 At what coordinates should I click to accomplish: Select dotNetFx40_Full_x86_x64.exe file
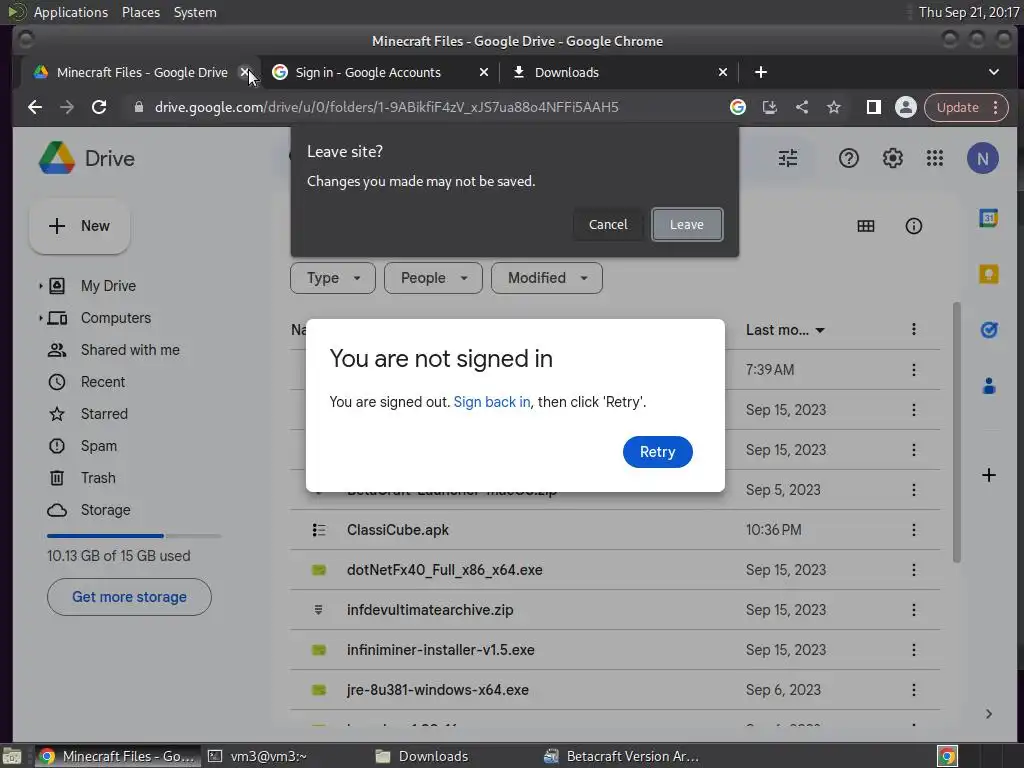(615, 570)
